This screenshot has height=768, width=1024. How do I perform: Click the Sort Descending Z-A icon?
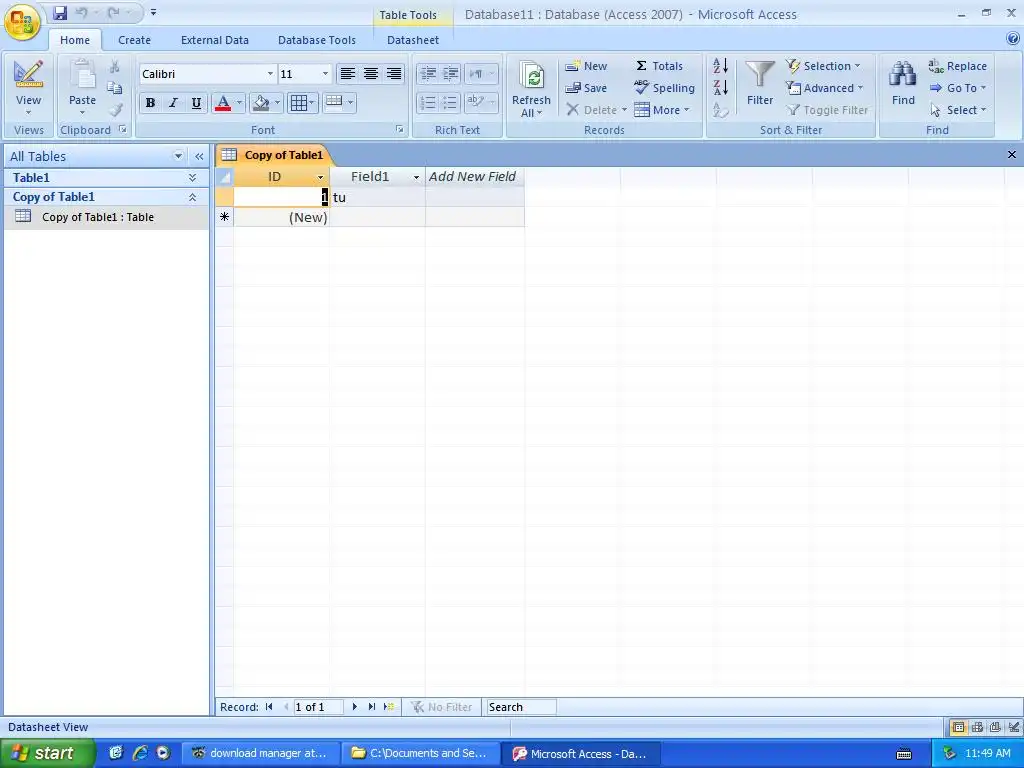click(x=720, y=88)
